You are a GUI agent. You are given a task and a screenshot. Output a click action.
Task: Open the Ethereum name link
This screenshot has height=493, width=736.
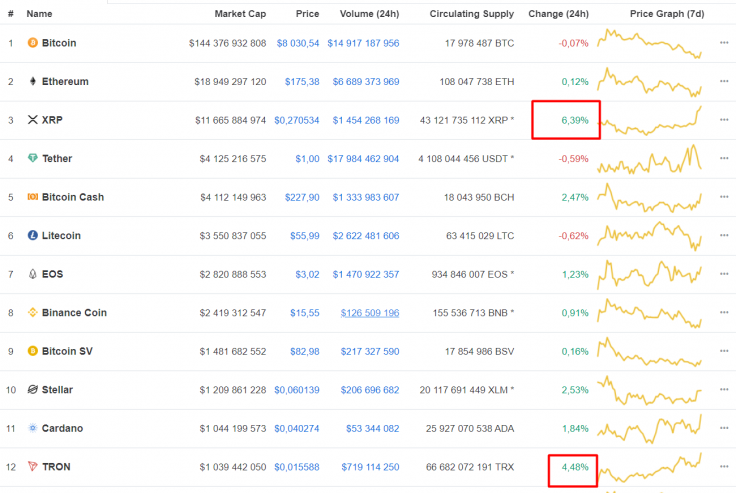tap(65, 81)
